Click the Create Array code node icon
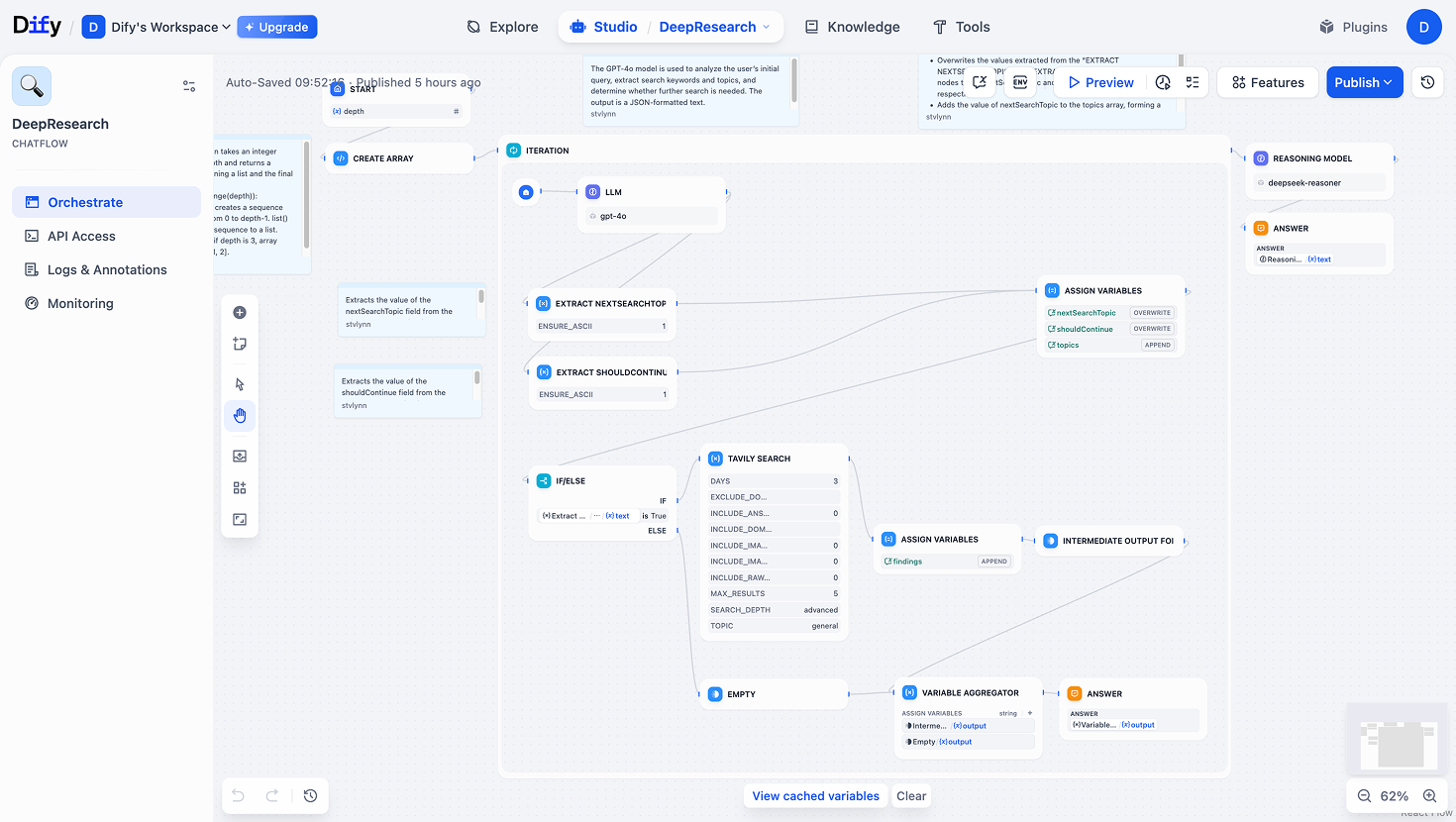Screen dimensions: 1456x822 pyautogui.click(x=341, y=158)
